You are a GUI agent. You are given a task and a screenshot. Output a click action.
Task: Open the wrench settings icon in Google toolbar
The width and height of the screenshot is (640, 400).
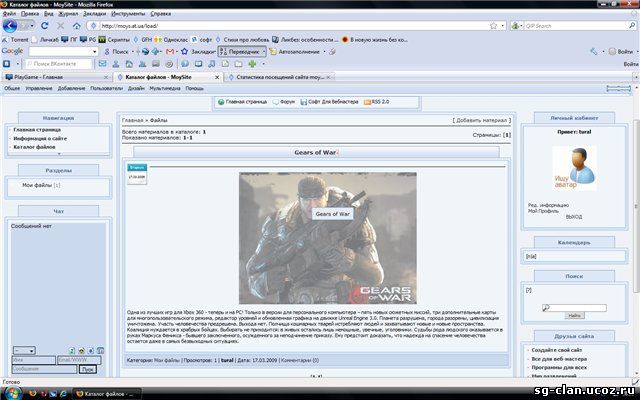point(594,51)
